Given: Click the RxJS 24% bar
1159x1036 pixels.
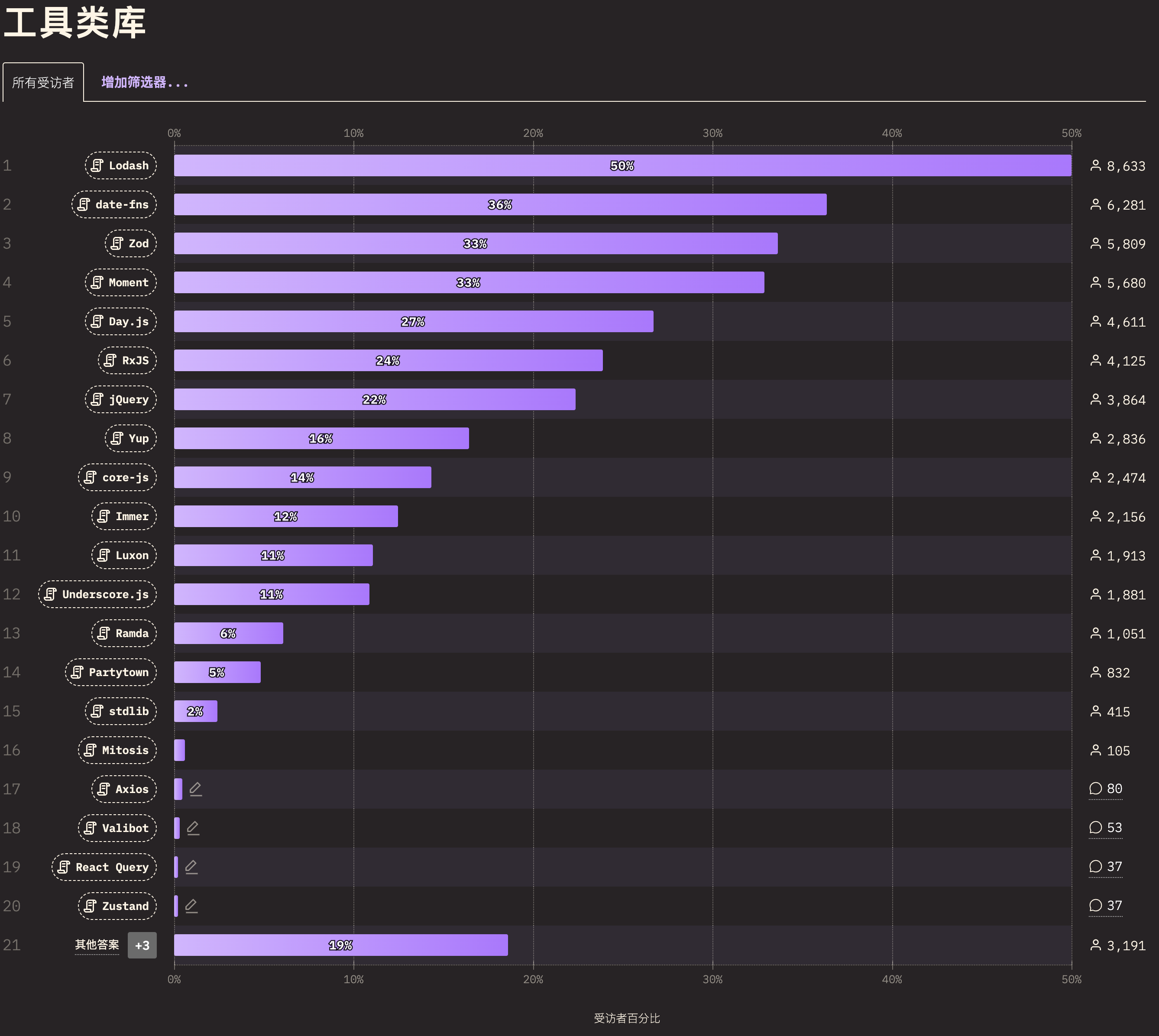Looking at the screenshot, I should point(388,360).
